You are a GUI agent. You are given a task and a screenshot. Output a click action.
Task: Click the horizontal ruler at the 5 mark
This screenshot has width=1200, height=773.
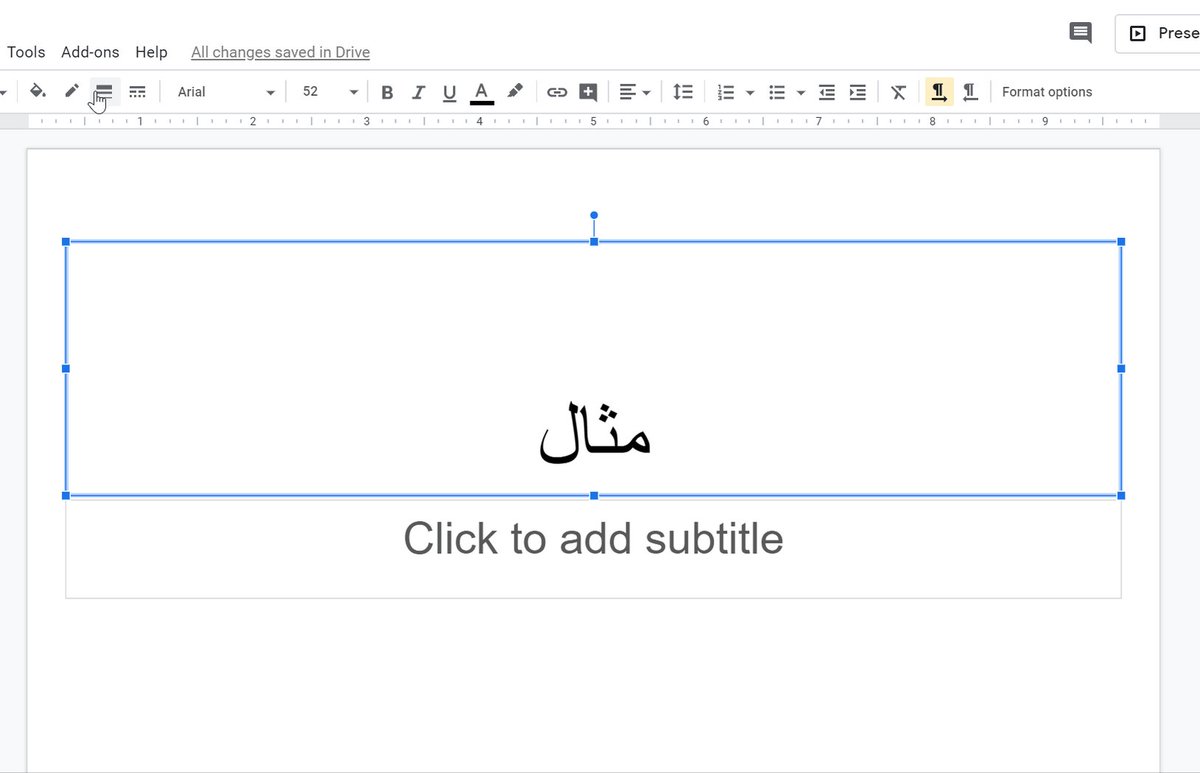[x=593, y=121]
